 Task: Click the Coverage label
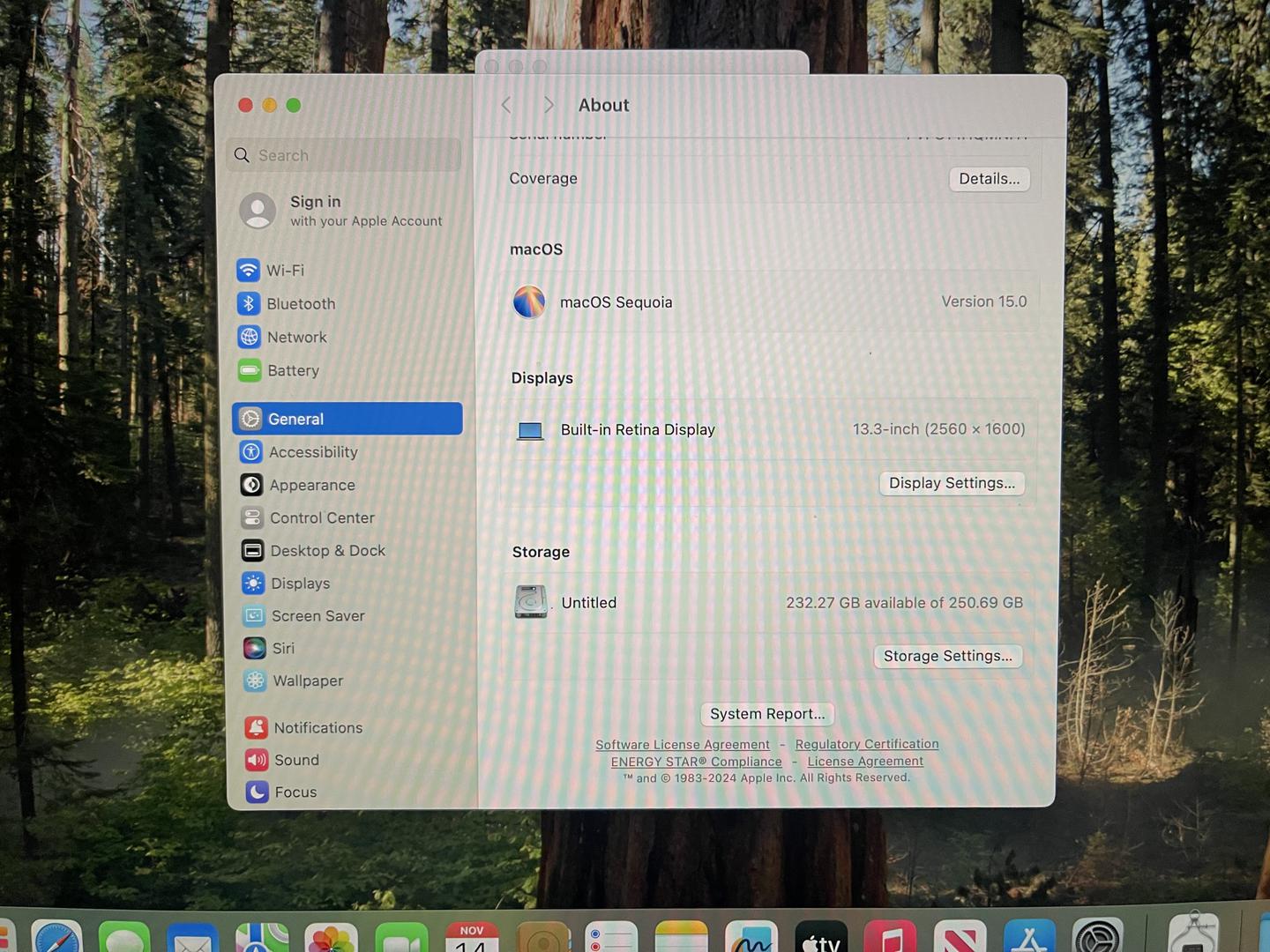[x=543, y=178]
